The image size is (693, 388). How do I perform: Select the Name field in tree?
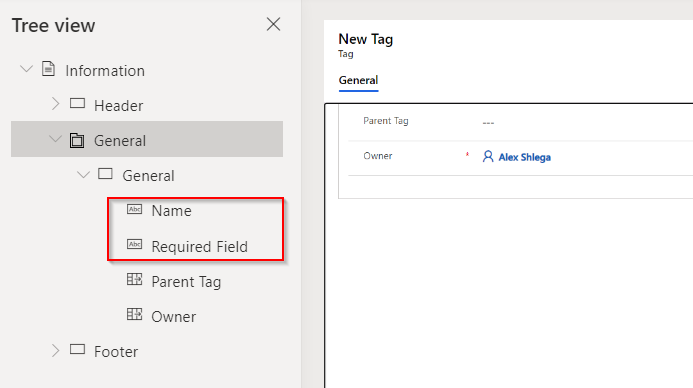tap(171, 211)
